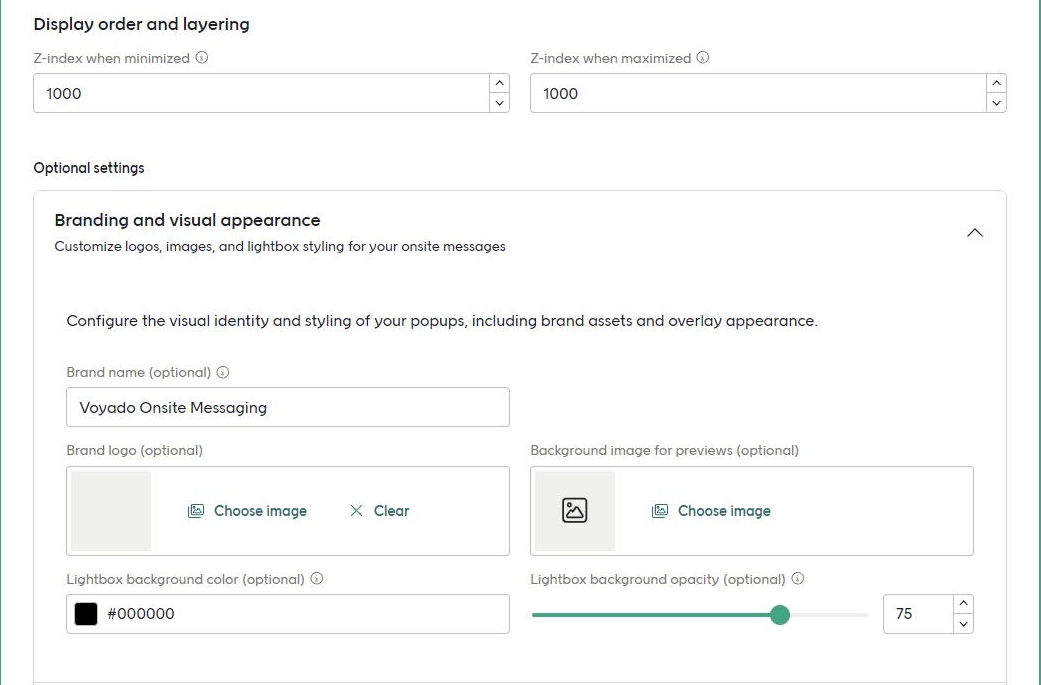Decrease Z-index when maximized value

[x=996, y=103]
